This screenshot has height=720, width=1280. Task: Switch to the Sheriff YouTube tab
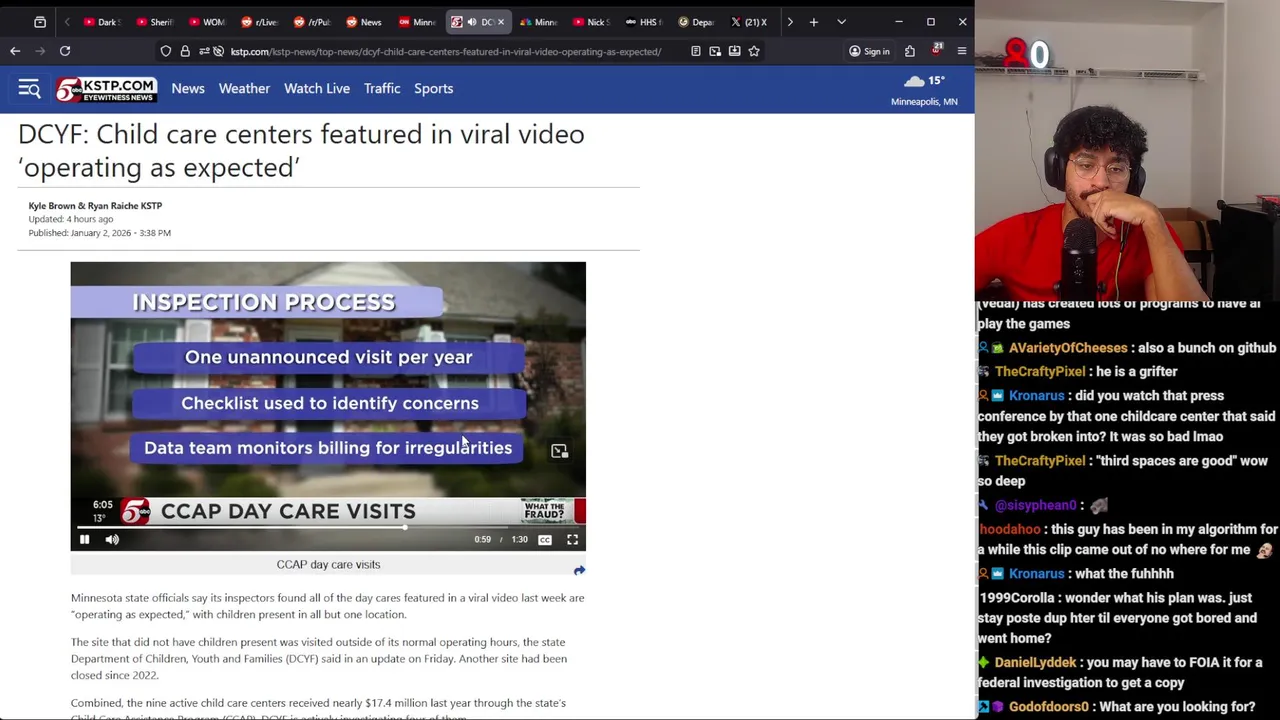pos(155,22)
